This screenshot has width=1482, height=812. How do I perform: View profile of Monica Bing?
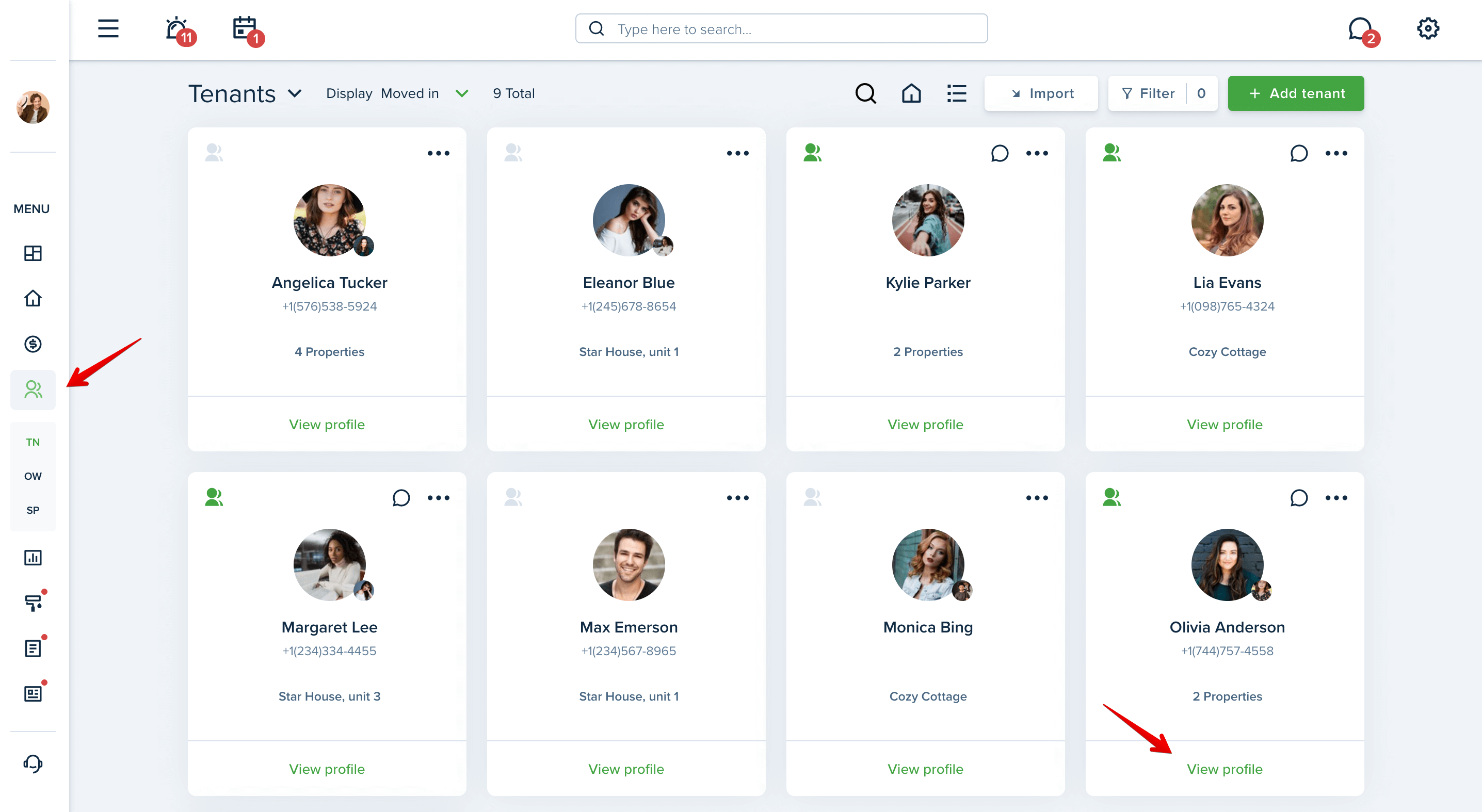pos(925,769)
